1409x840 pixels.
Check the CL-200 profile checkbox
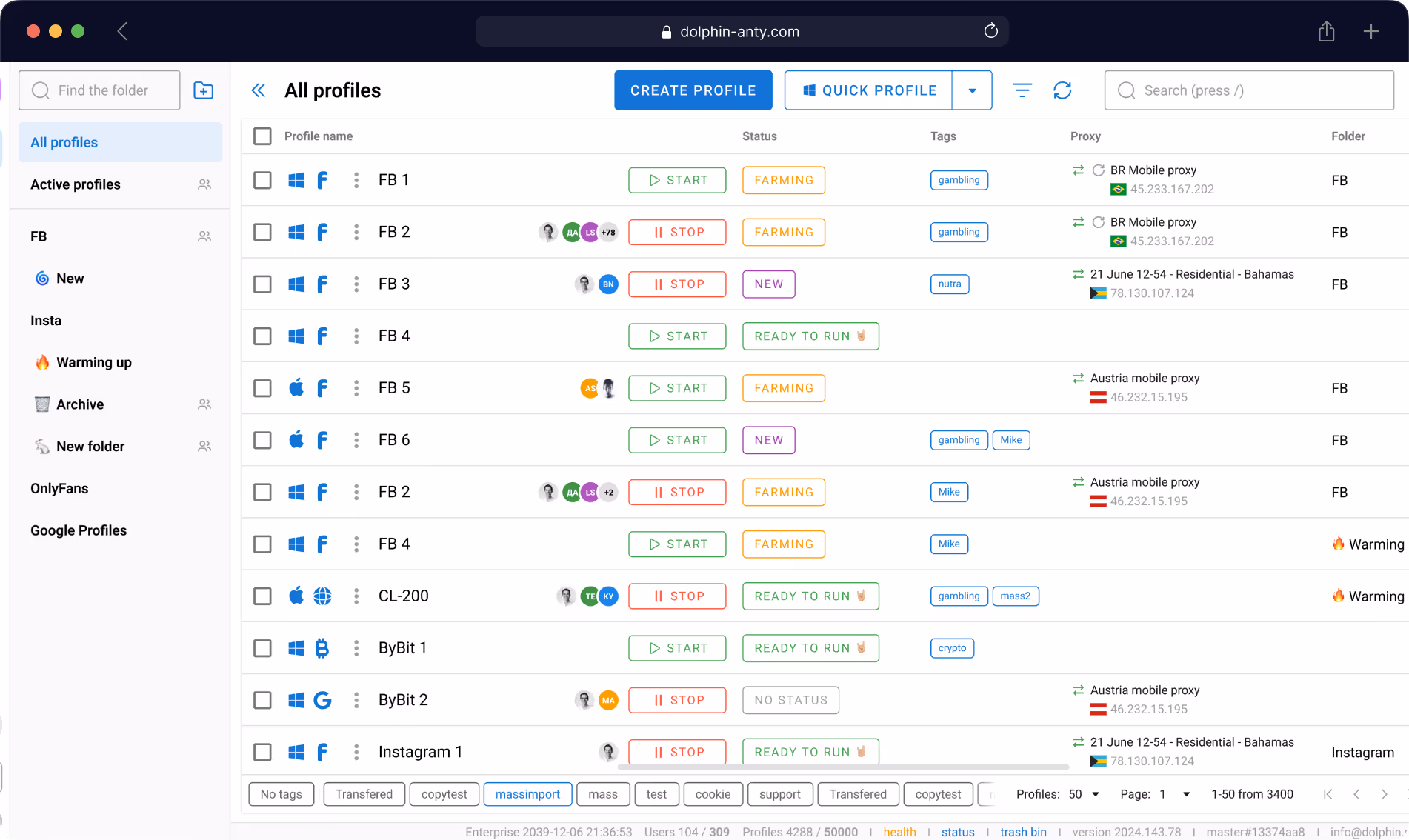tap(262, 596)
